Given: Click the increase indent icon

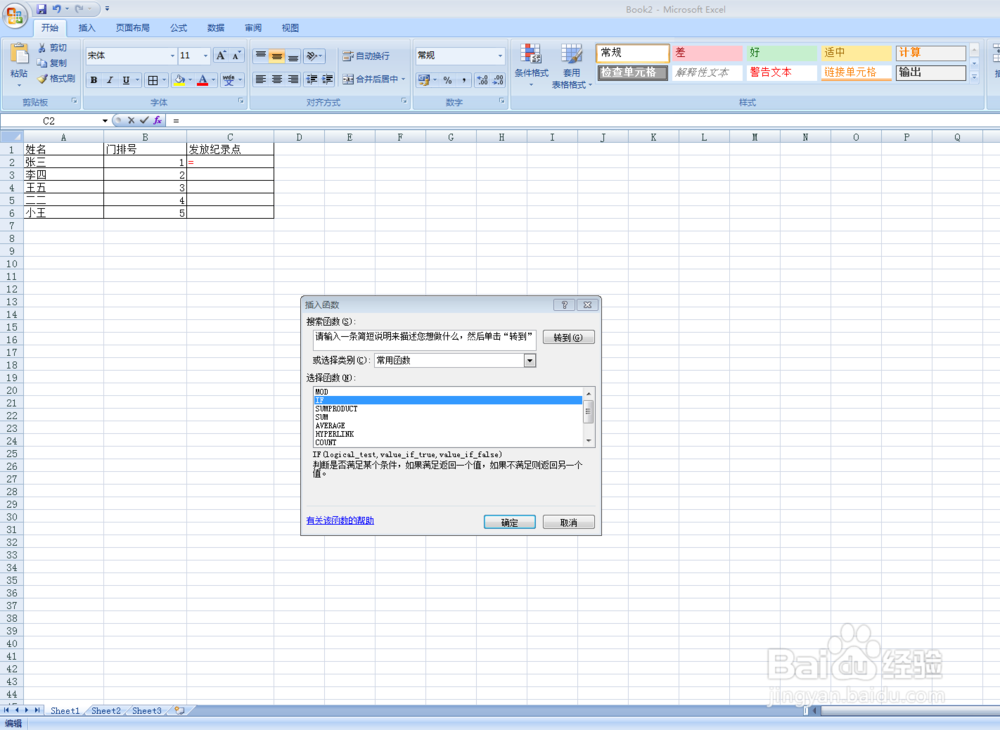Looking at the screenshot, I should pyautogui.click(x=328, y=79).
